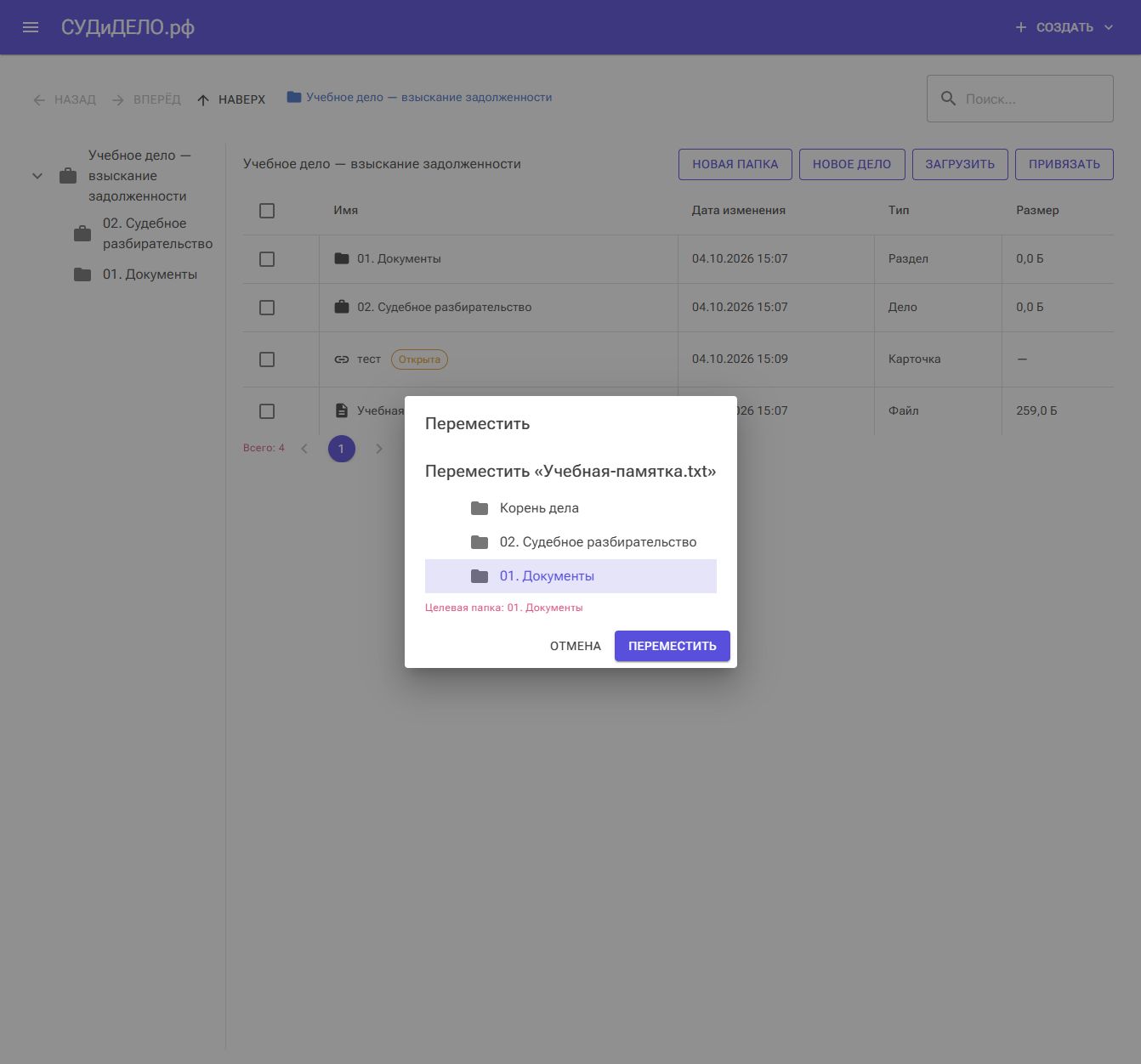The image size is (1141, 1064).
Task: Click the Имя column header
Action: [346, 210]
